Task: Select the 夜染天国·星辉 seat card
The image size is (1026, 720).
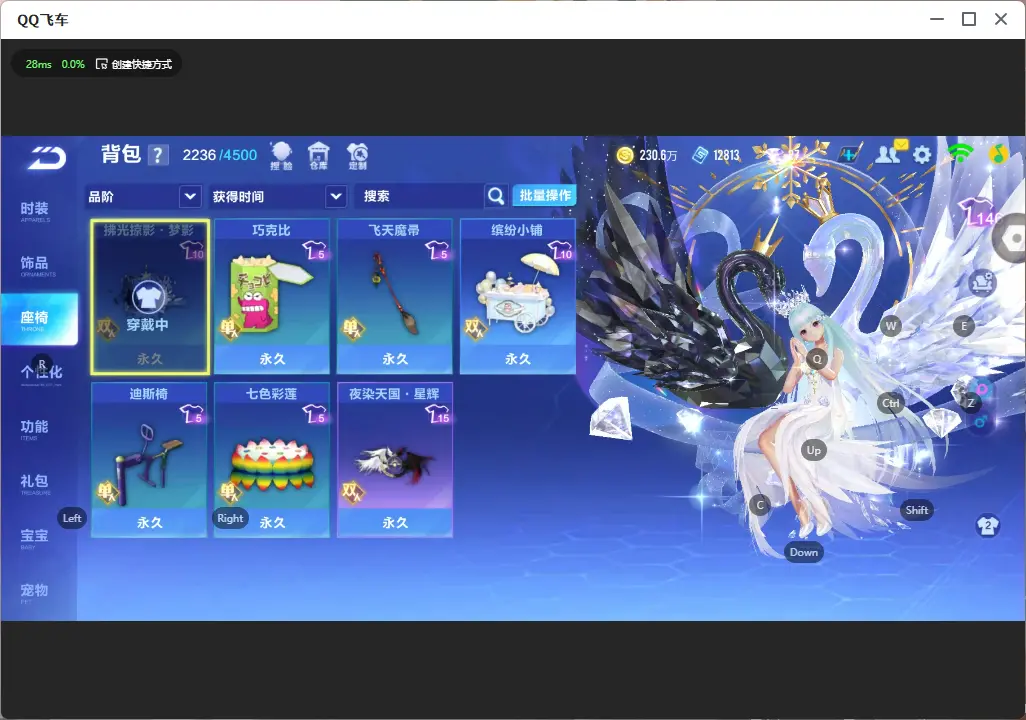Action: 395,460
